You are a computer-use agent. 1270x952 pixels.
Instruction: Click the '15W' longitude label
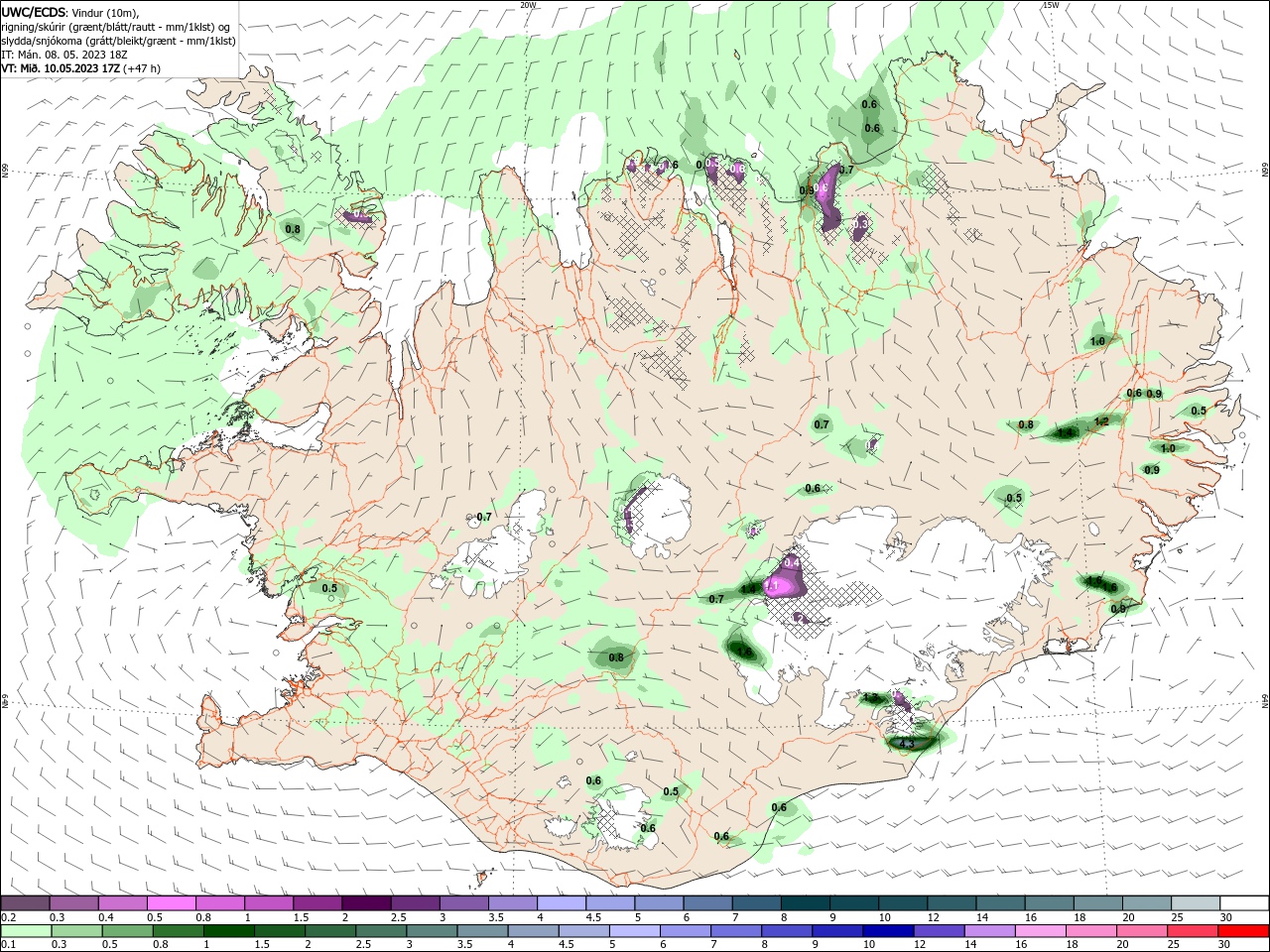point(1051,5)
